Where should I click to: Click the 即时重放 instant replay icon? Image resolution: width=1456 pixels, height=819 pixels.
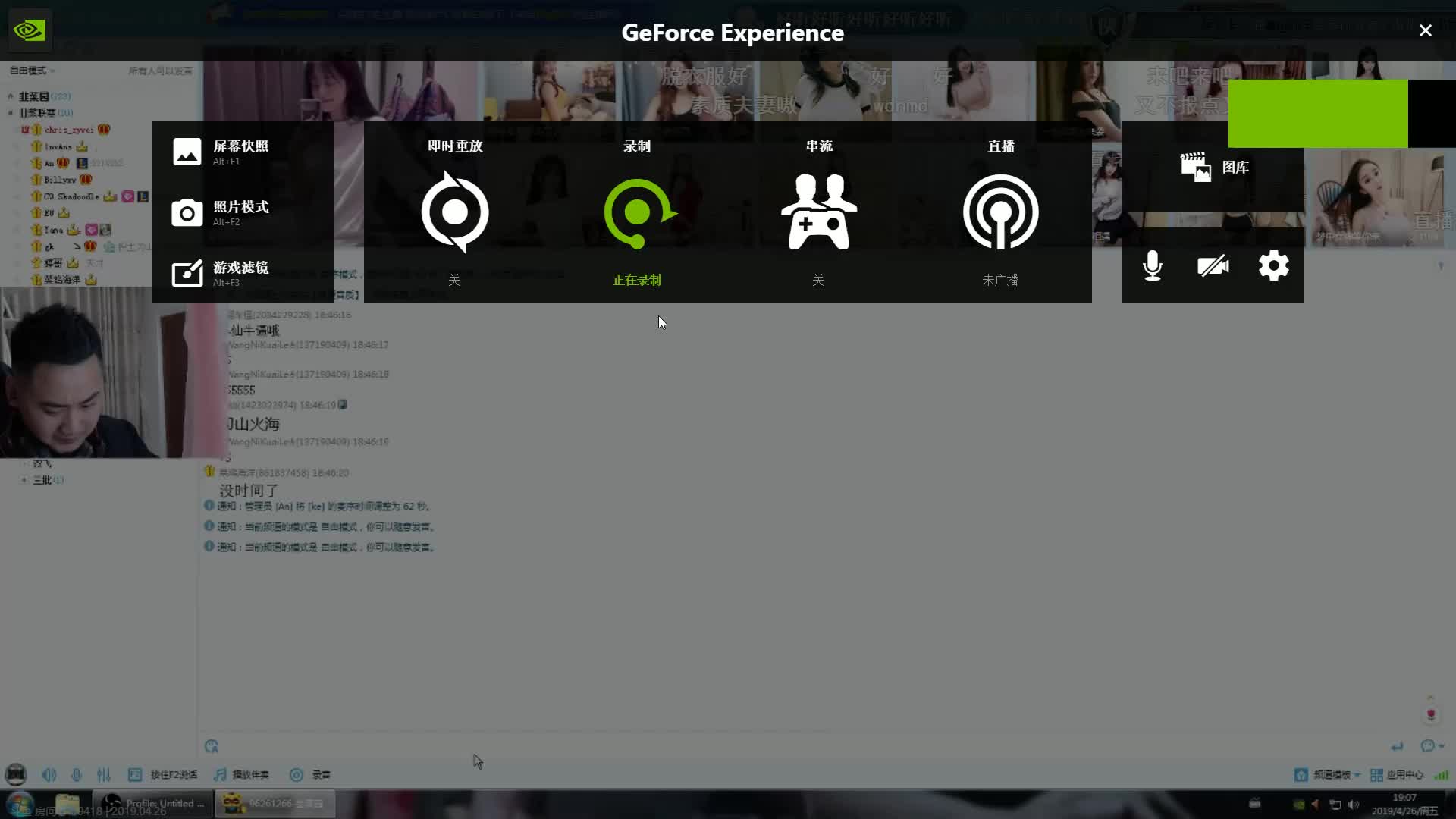tap(455, 212)
